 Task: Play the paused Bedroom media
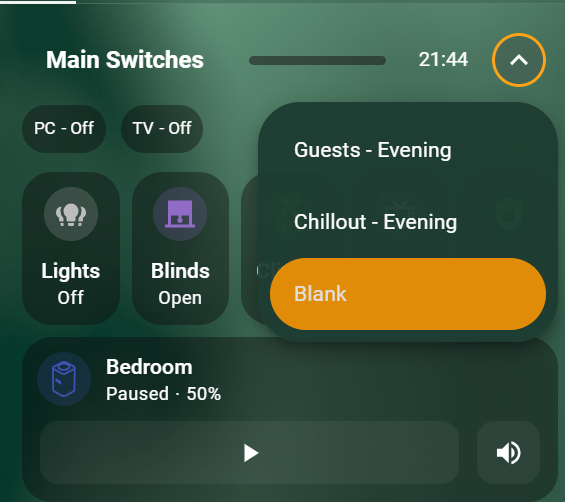pyautogui.click(x=249, y=453)
